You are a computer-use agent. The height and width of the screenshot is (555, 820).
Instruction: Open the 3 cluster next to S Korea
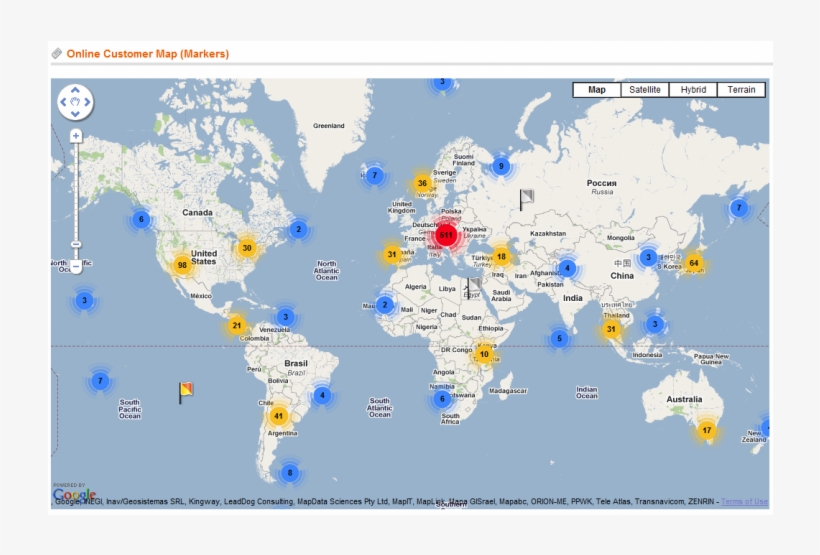click(x=648, y=257)
